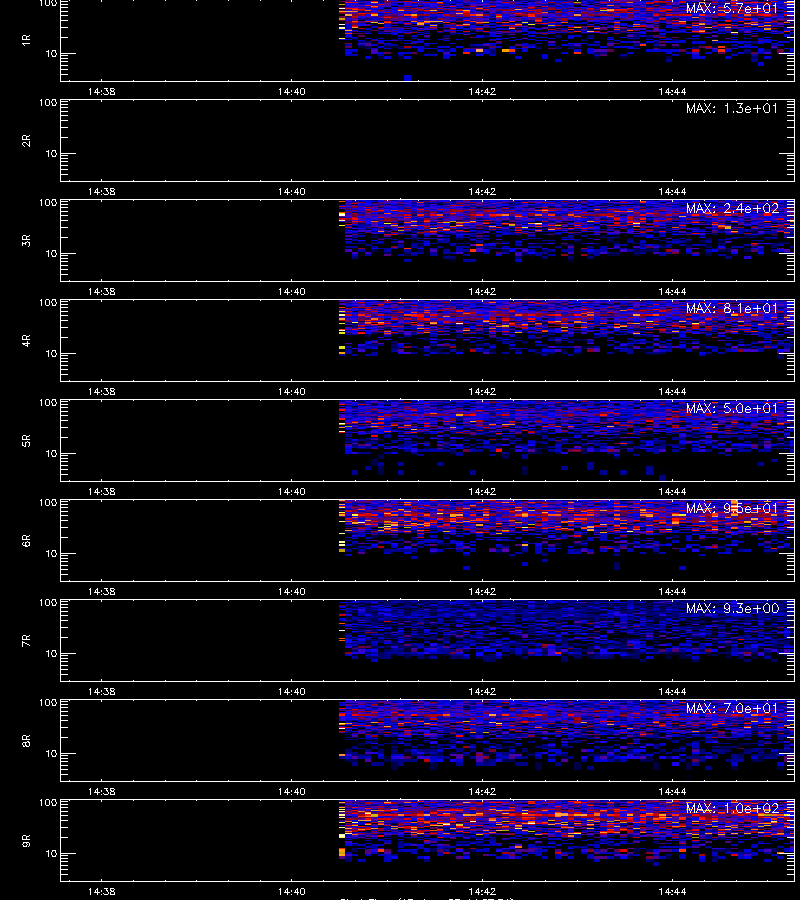Select the 'MAX: 8.1e+01' annotation
The image size is (800, 900).
(732, 308)
